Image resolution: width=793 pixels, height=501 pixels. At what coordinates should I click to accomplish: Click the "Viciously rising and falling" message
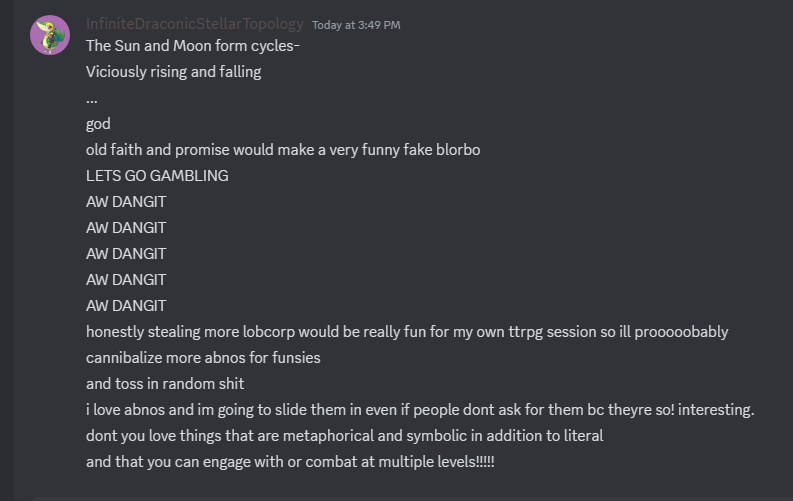[x=173, y=72]
